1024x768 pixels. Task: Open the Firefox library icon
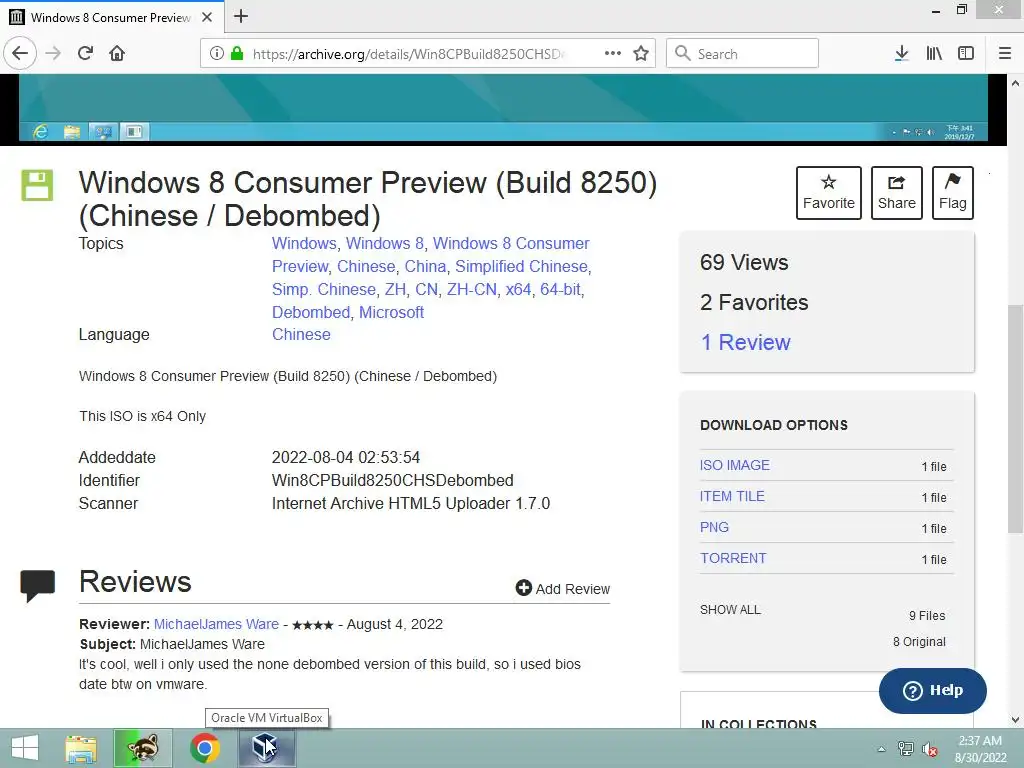pos(934,54)
